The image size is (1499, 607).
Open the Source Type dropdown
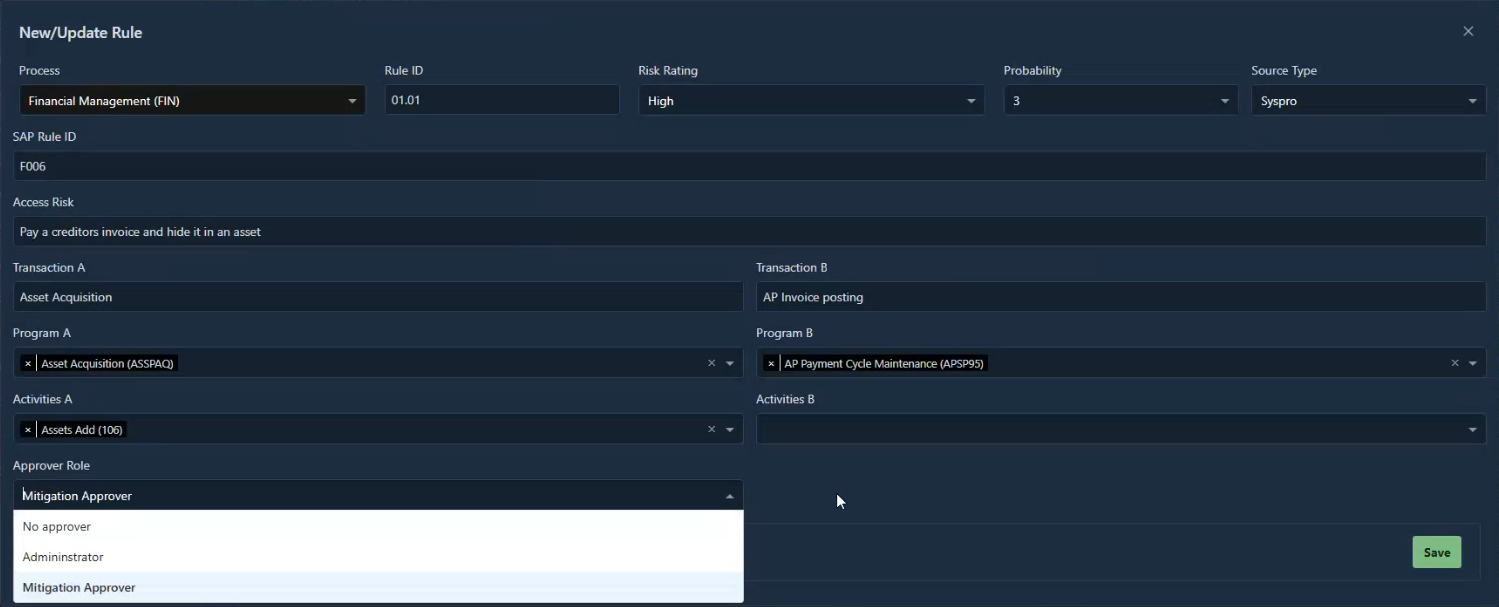[x=1368, y=100]
